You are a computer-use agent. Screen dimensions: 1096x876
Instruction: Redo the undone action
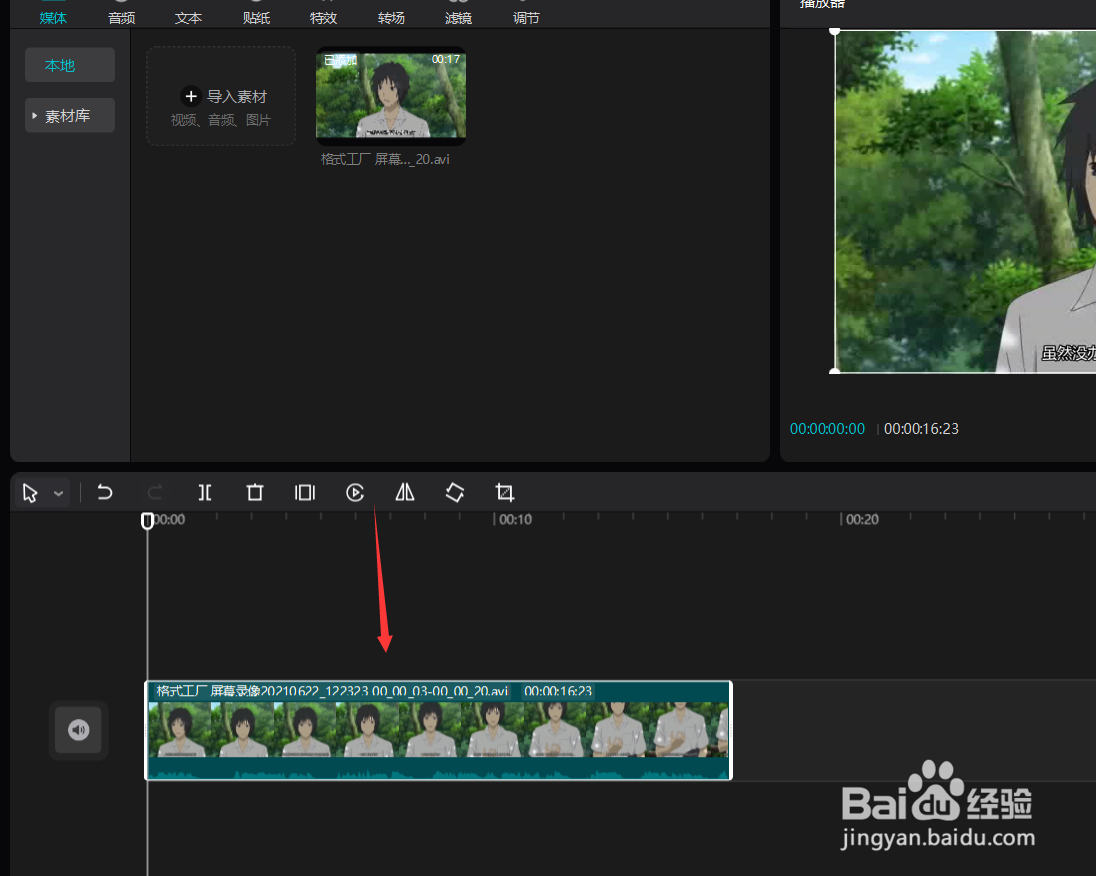(x=155, y=492)
